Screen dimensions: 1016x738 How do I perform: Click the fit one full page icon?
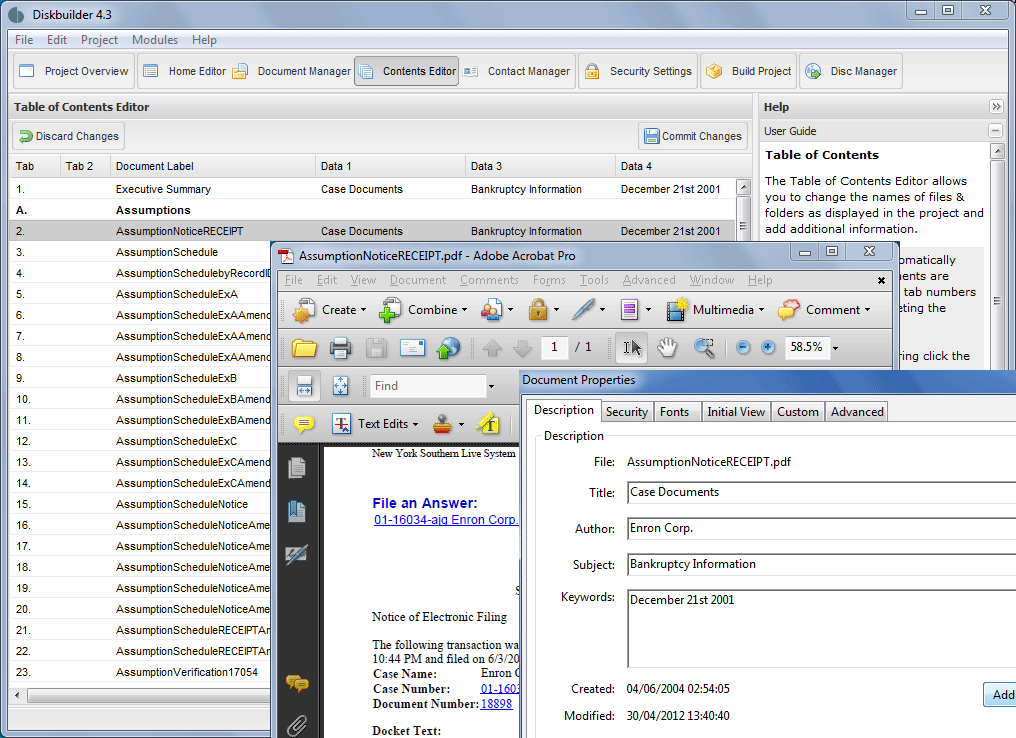(x=340, y=386)
